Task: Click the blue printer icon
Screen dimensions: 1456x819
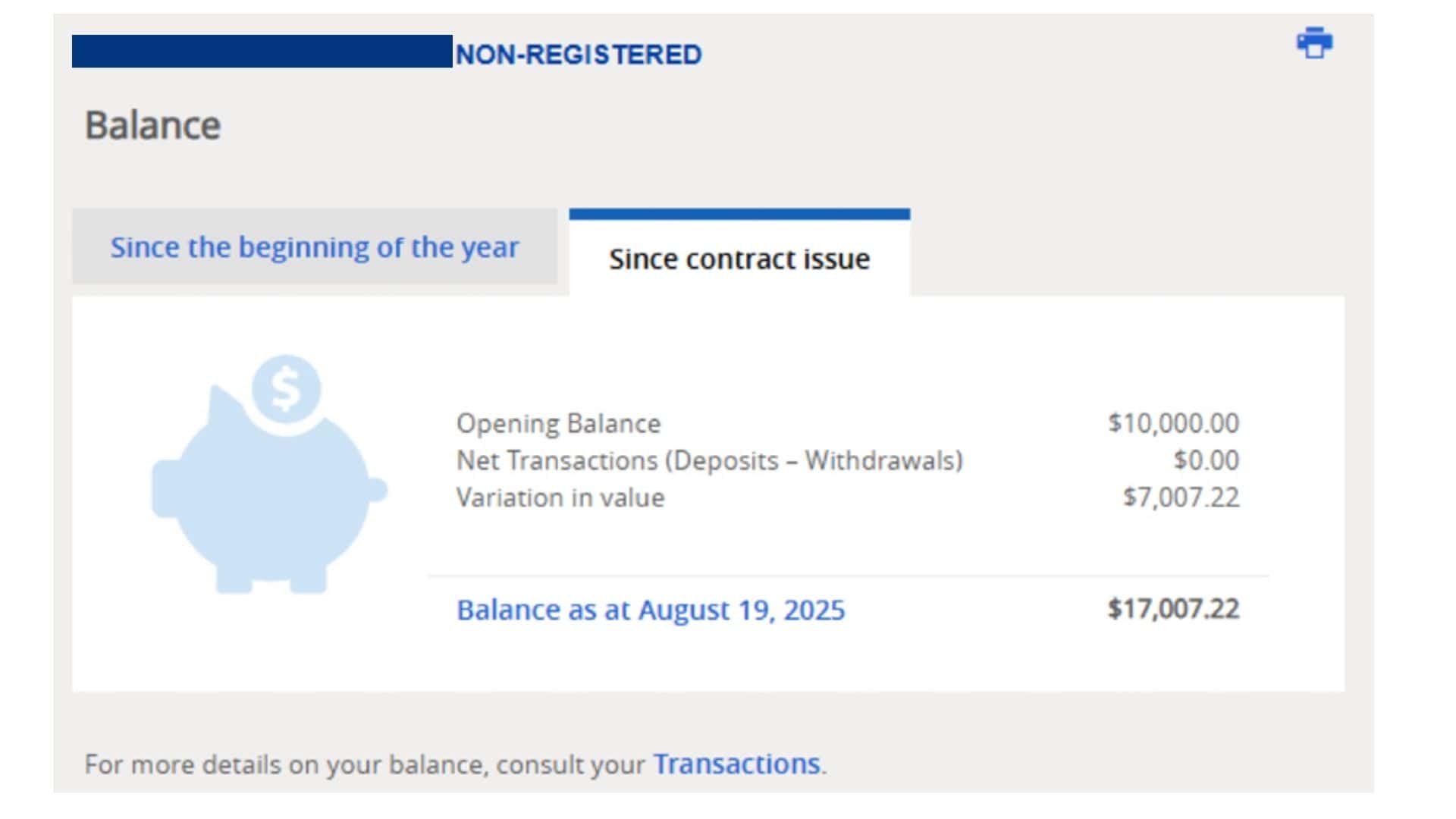Action: [1314, 42]
